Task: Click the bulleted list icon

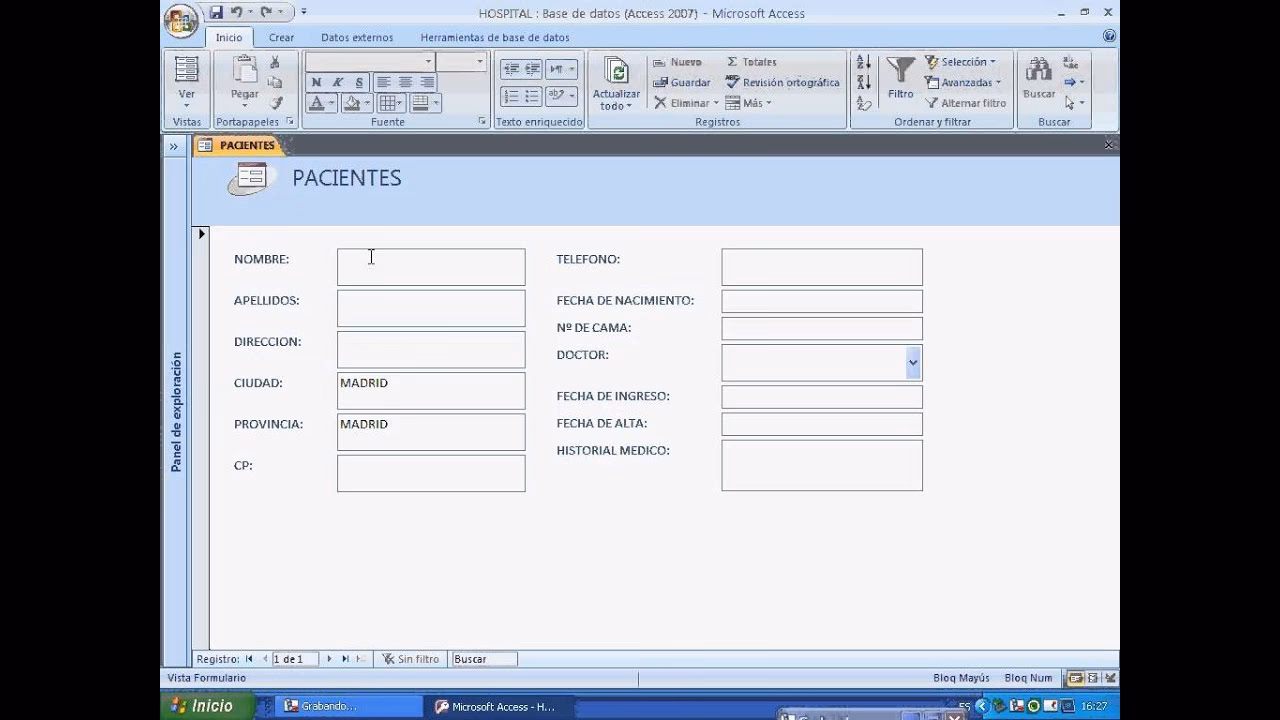Action: (532, 96)
